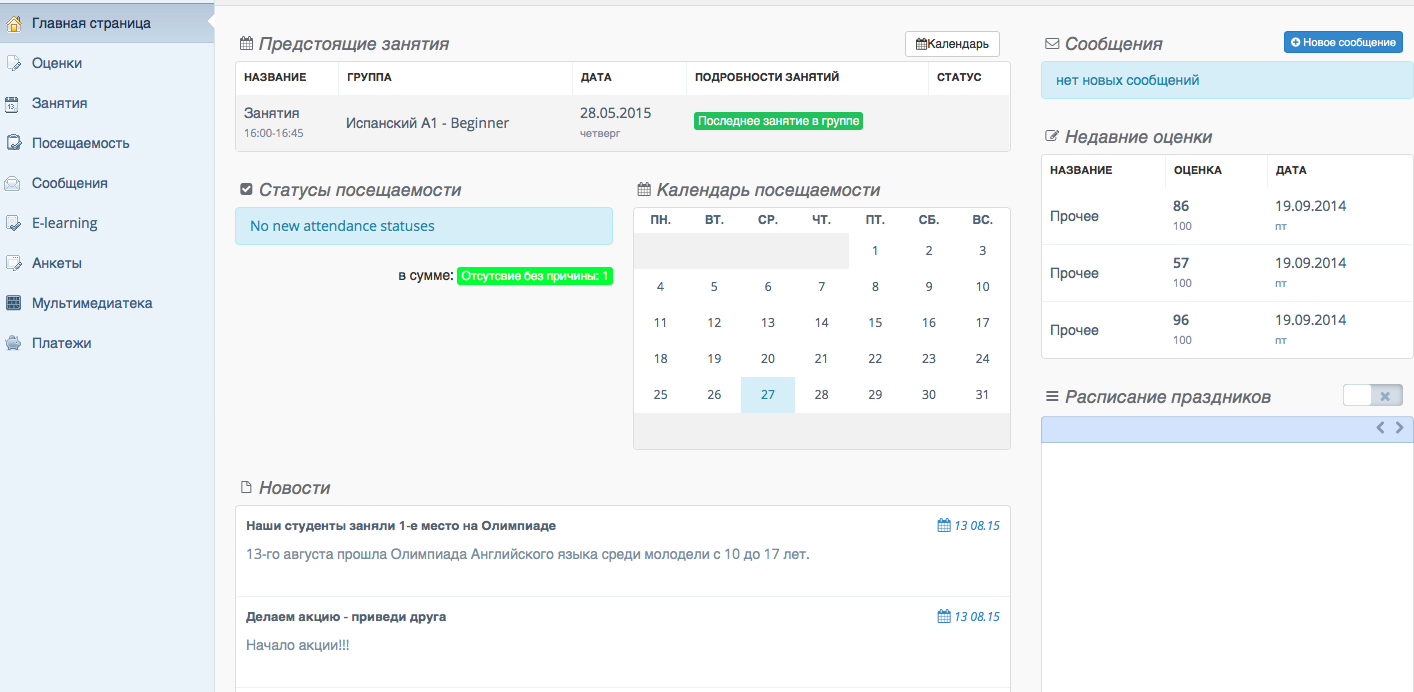
Task: Open news about Олимпиада first place
Action: 400,526
